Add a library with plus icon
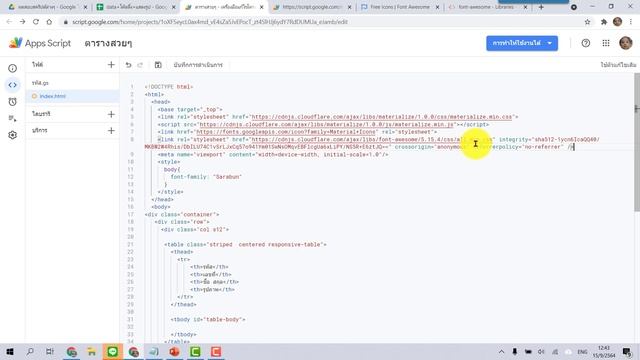Image resolution: width=640 pixels, height=360 pixels. tap(111, 114)
